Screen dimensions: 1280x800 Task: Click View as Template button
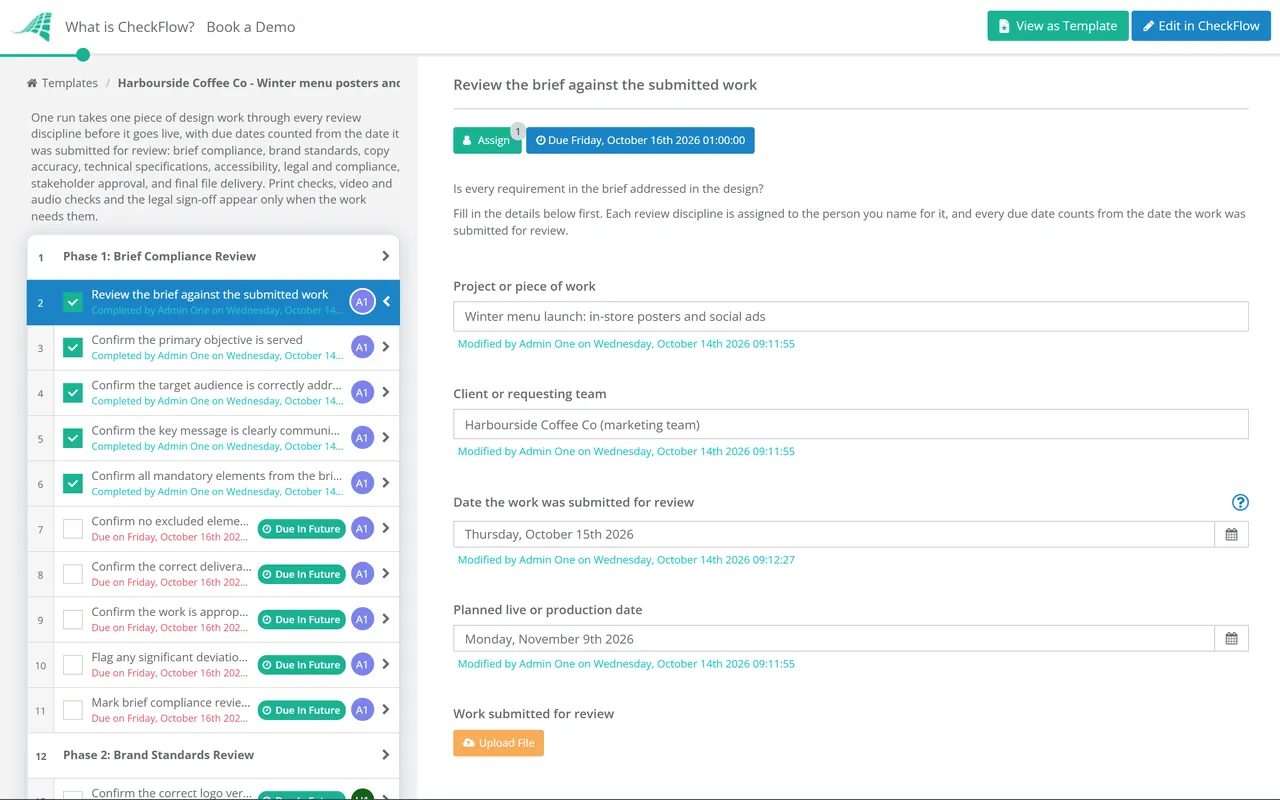click(x=1058, y=26)
